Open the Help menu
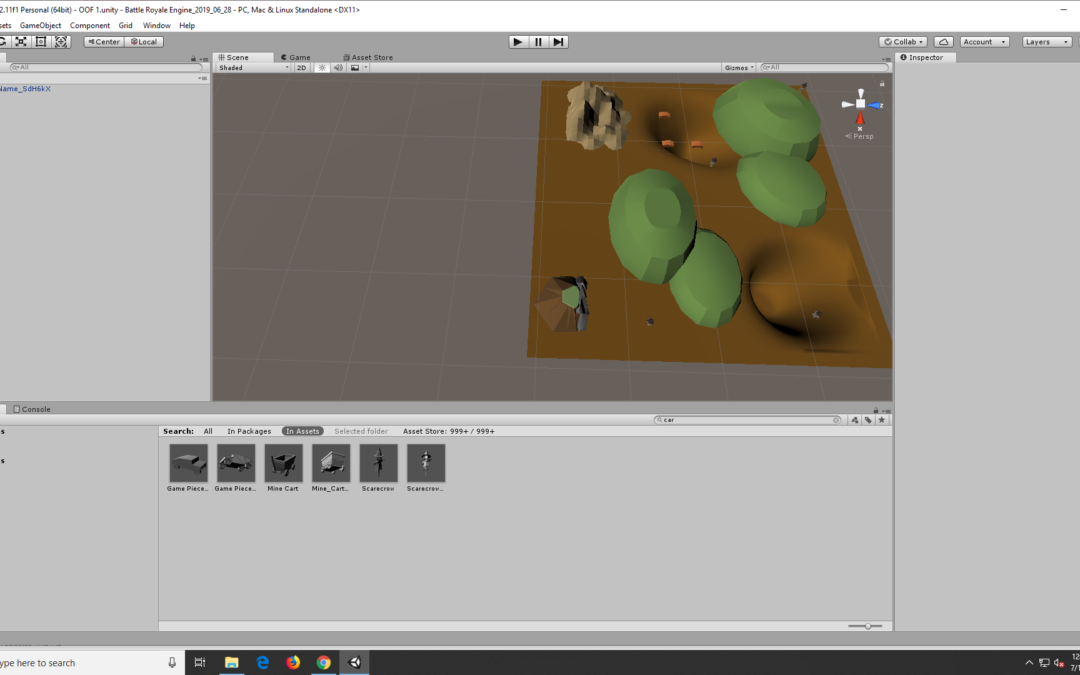The image size is (1080, 675). pyautogui.click(x=187, y=25)
